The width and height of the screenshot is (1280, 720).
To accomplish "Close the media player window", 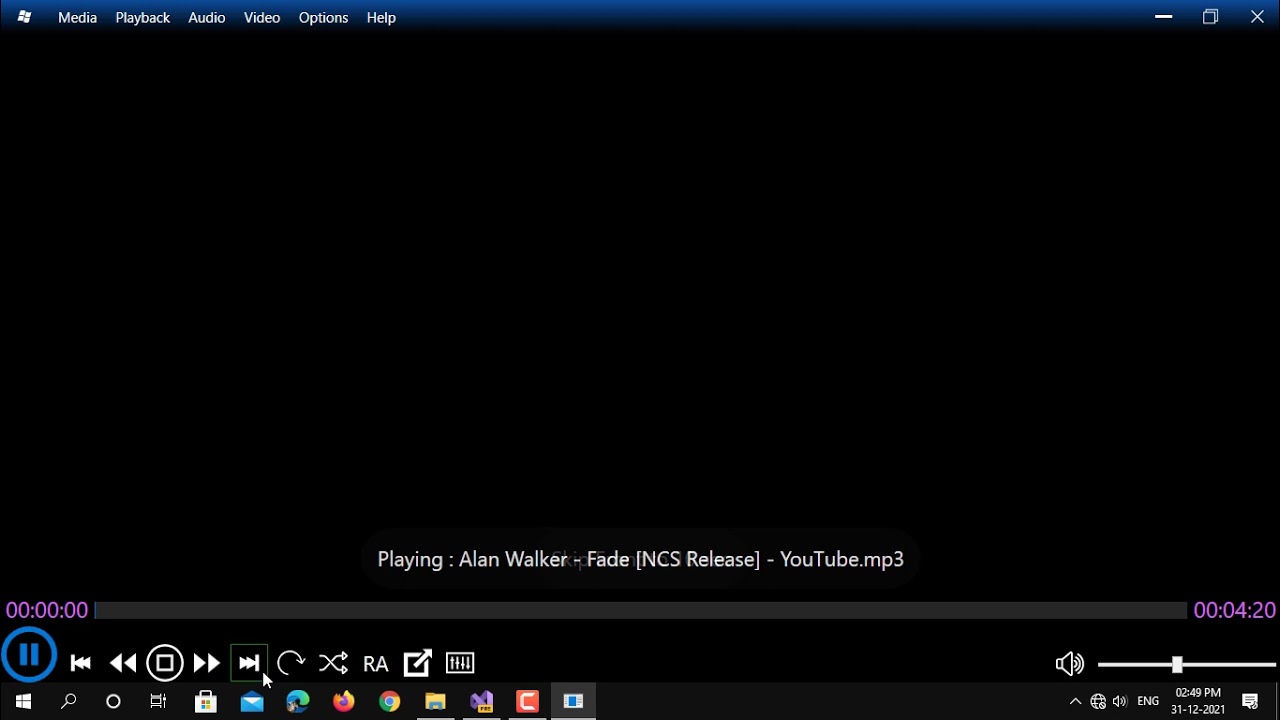I will coord(1257,17).
